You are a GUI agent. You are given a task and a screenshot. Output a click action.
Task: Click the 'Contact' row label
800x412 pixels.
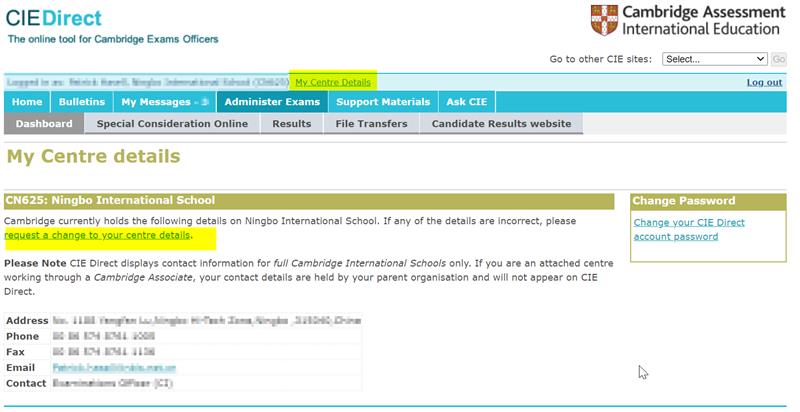click(26, 383)
